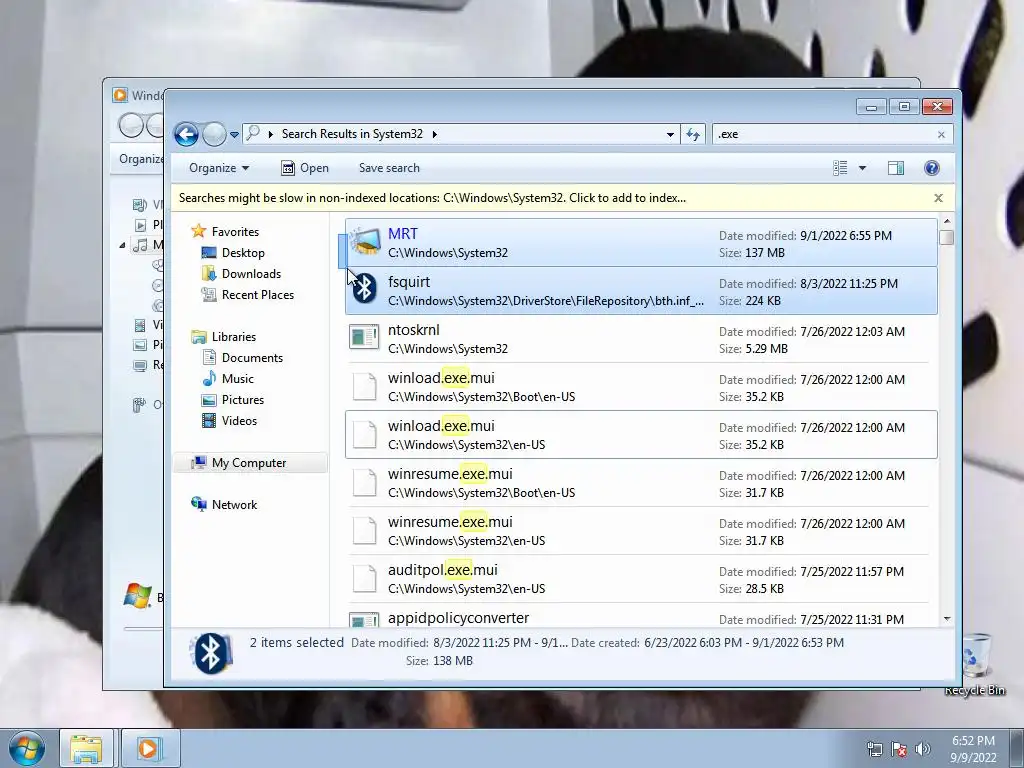Expand address bar previous locations dropdown

[670, 135]
